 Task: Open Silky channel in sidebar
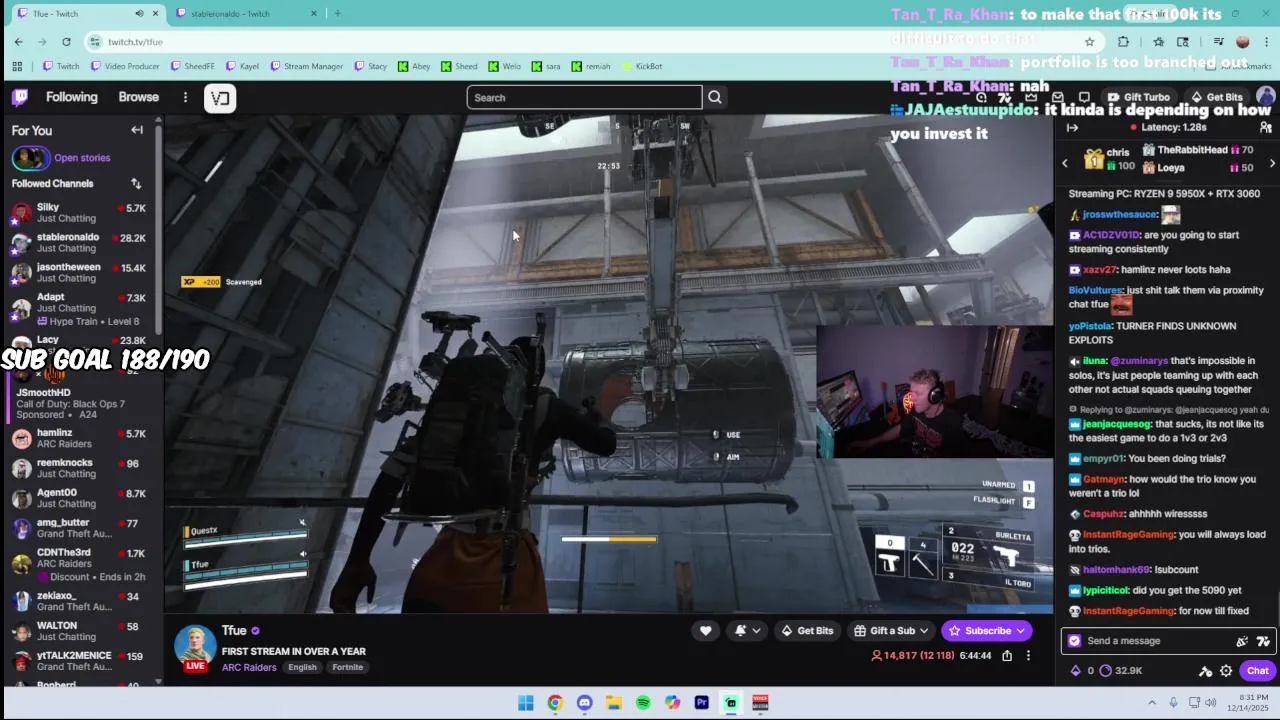click(80, 212)
